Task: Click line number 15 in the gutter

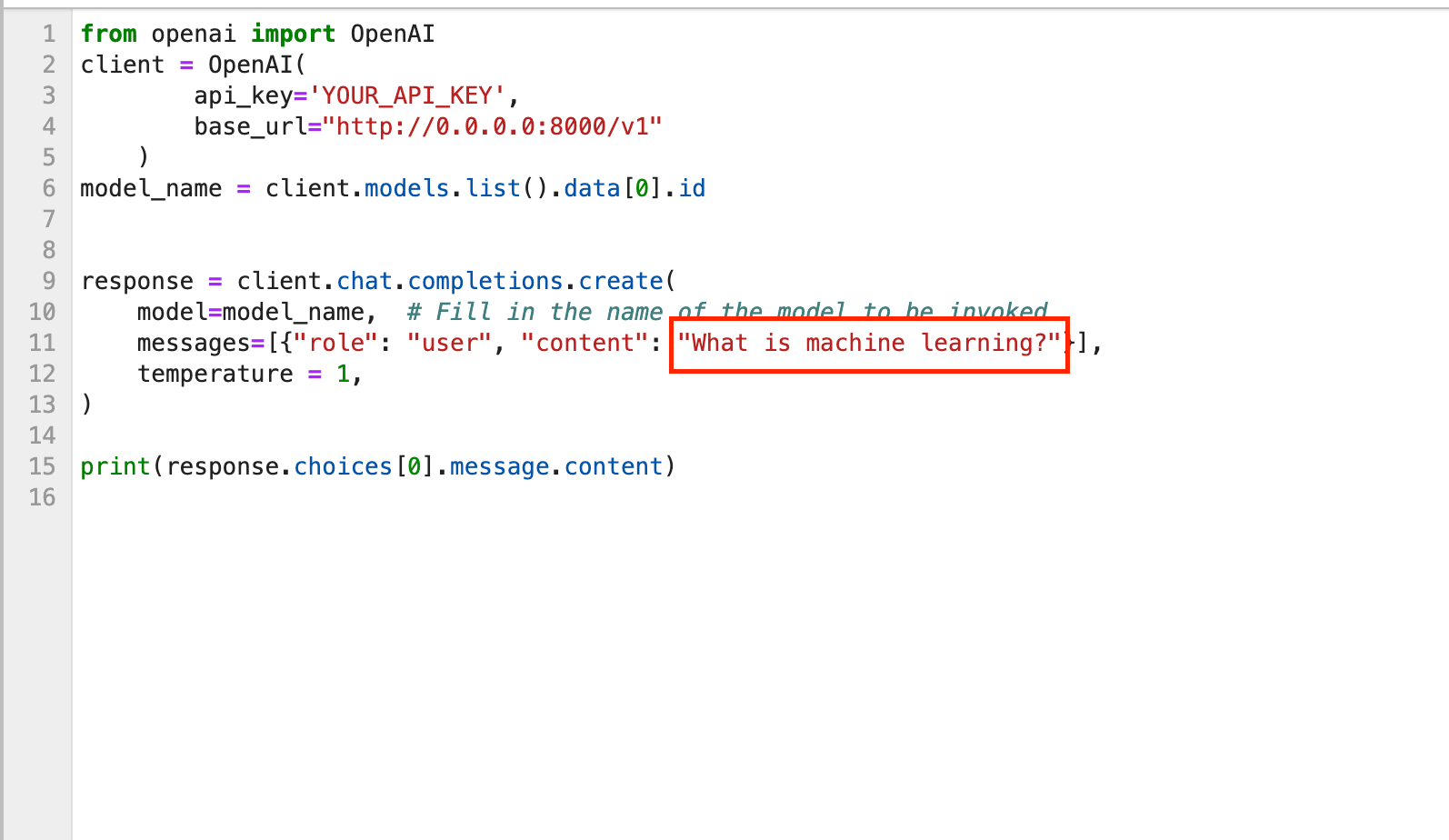Action: (42, 467)
